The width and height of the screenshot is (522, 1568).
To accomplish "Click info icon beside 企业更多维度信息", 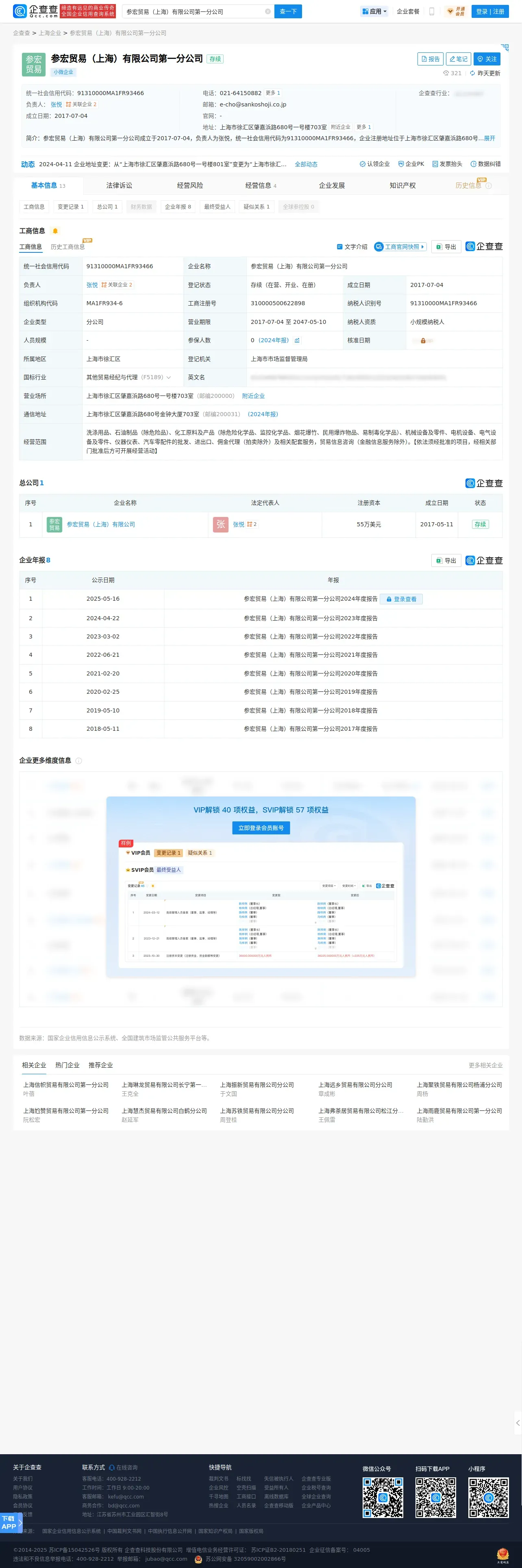I will 78,761.
